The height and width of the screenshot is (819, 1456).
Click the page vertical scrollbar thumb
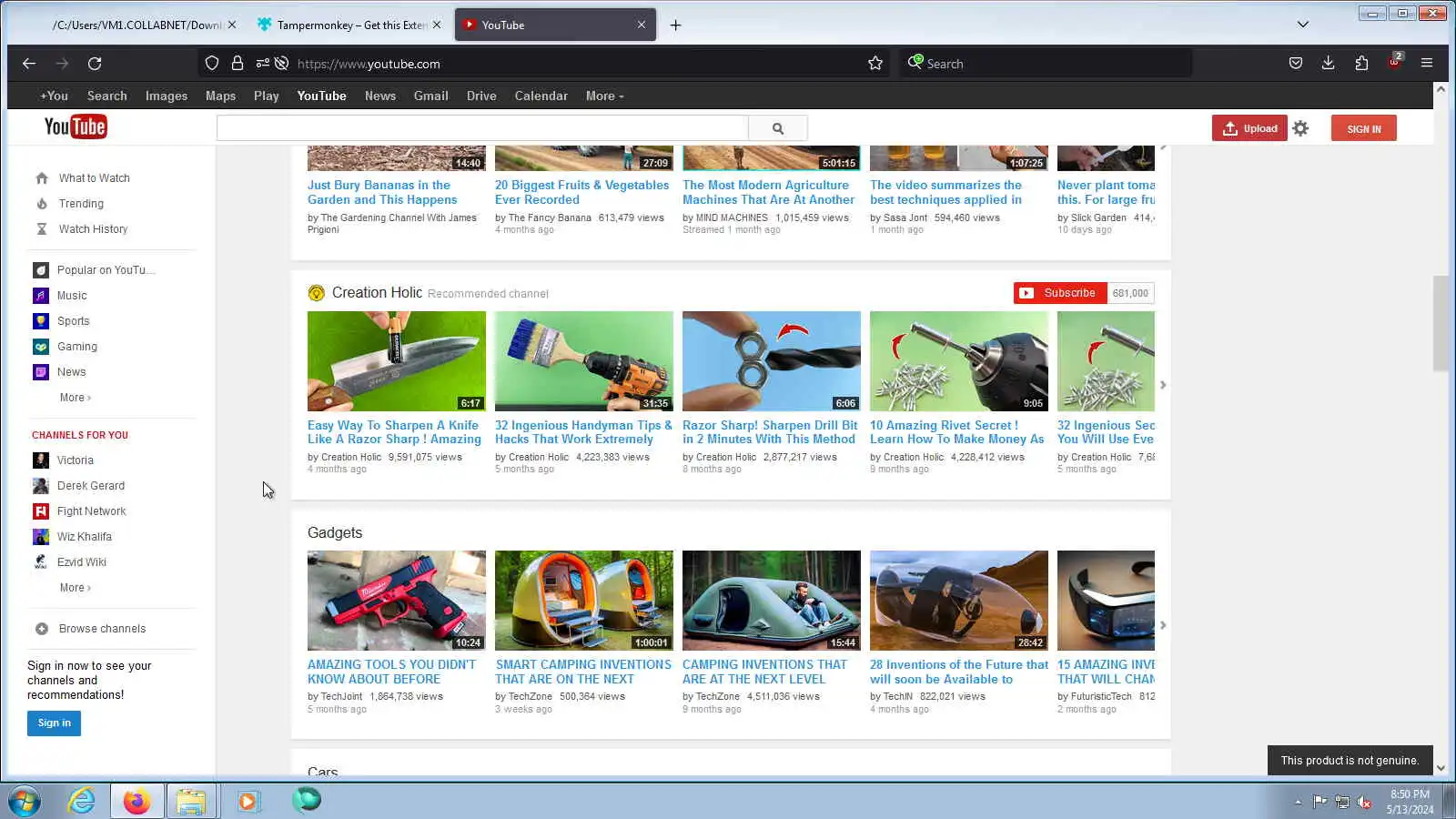tap(1441, 323)
